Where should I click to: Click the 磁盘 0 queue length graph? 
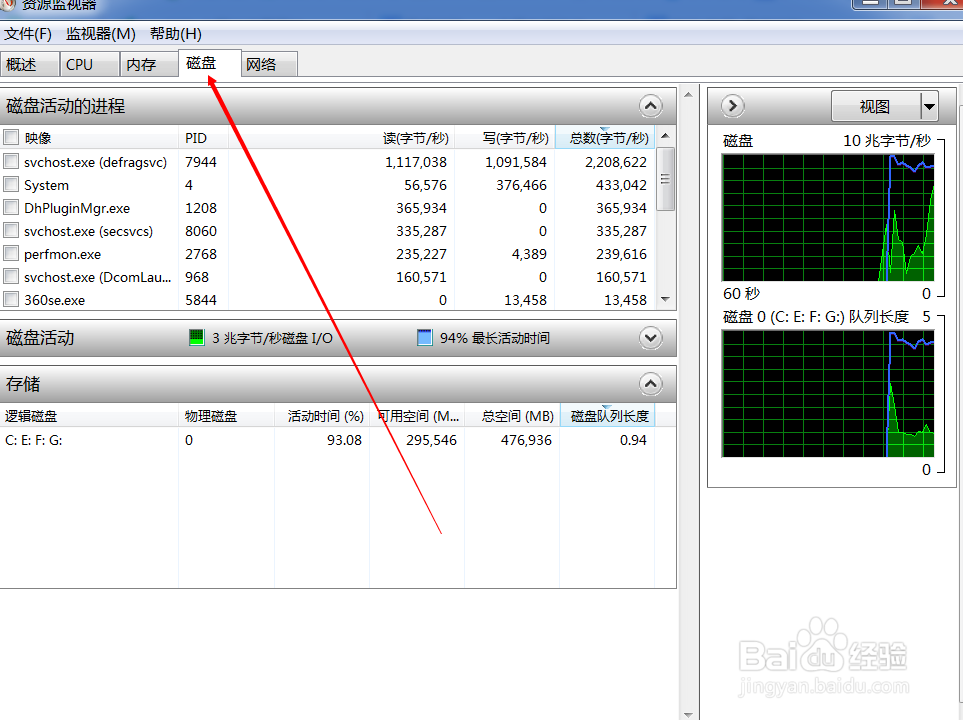828,394
